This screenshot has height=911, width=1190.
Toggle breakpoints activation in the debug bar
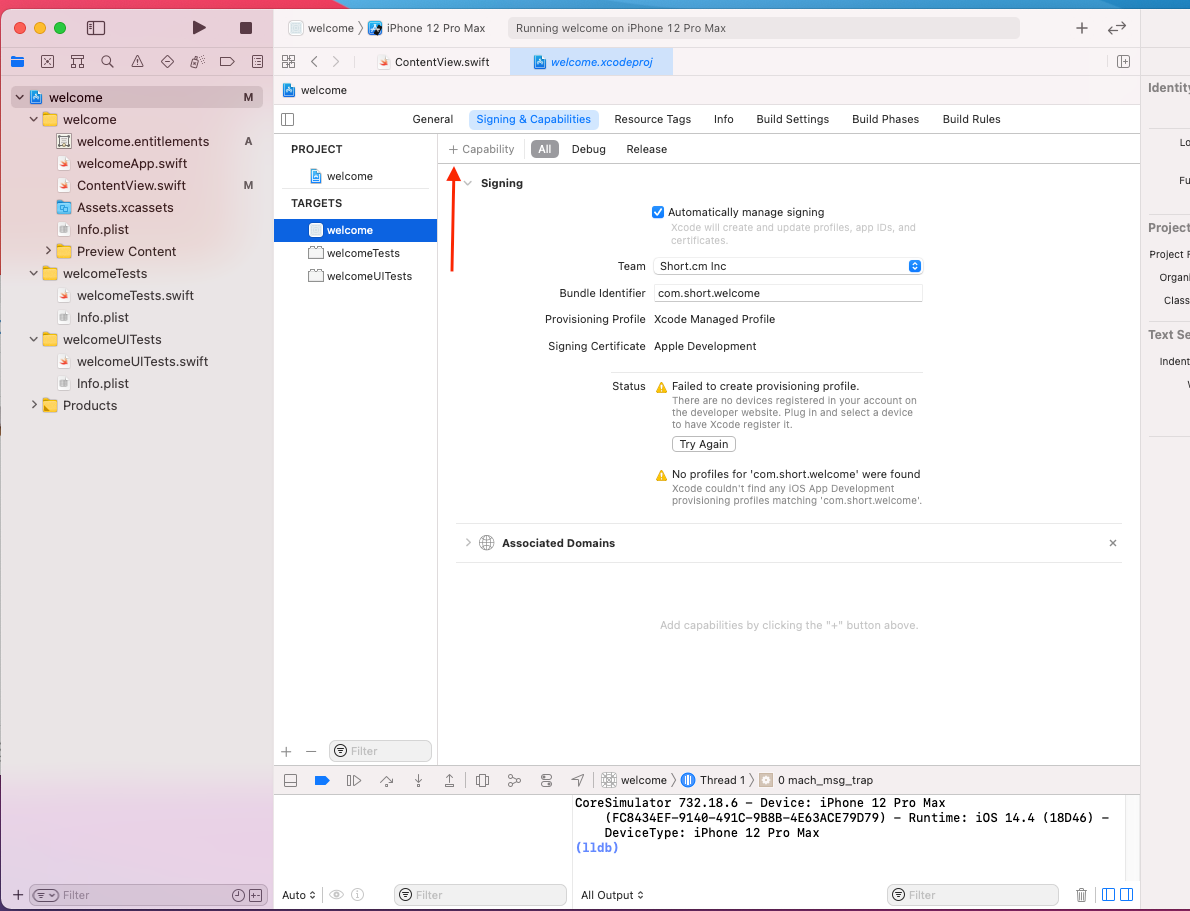pos(322,780)
